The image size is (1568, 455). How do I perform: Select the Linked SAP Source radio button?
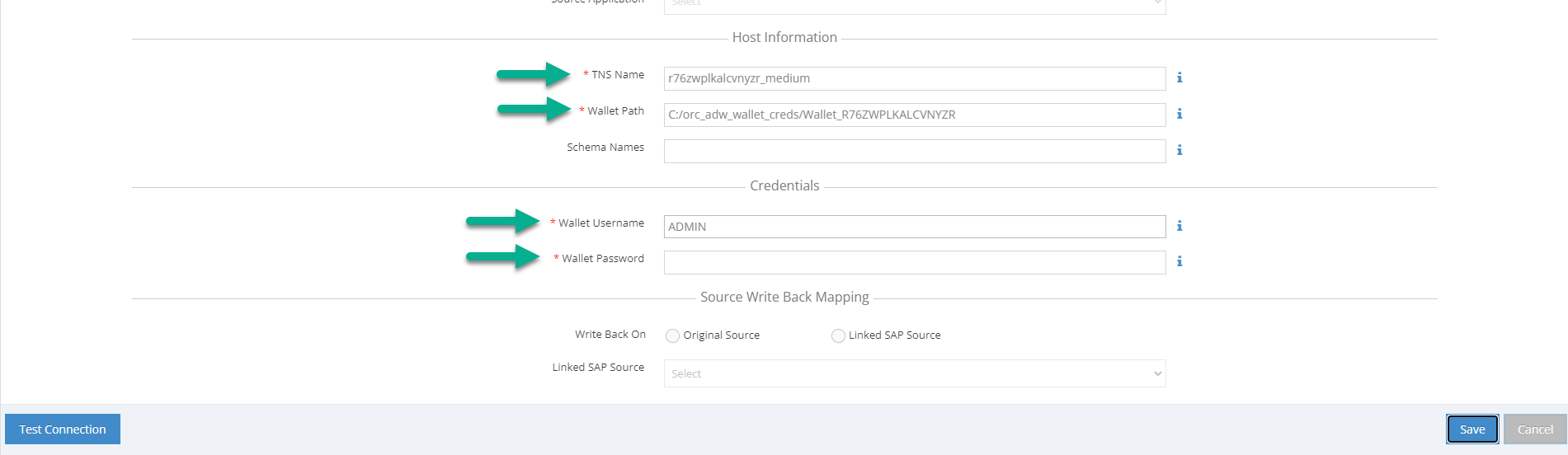[838, 335]
